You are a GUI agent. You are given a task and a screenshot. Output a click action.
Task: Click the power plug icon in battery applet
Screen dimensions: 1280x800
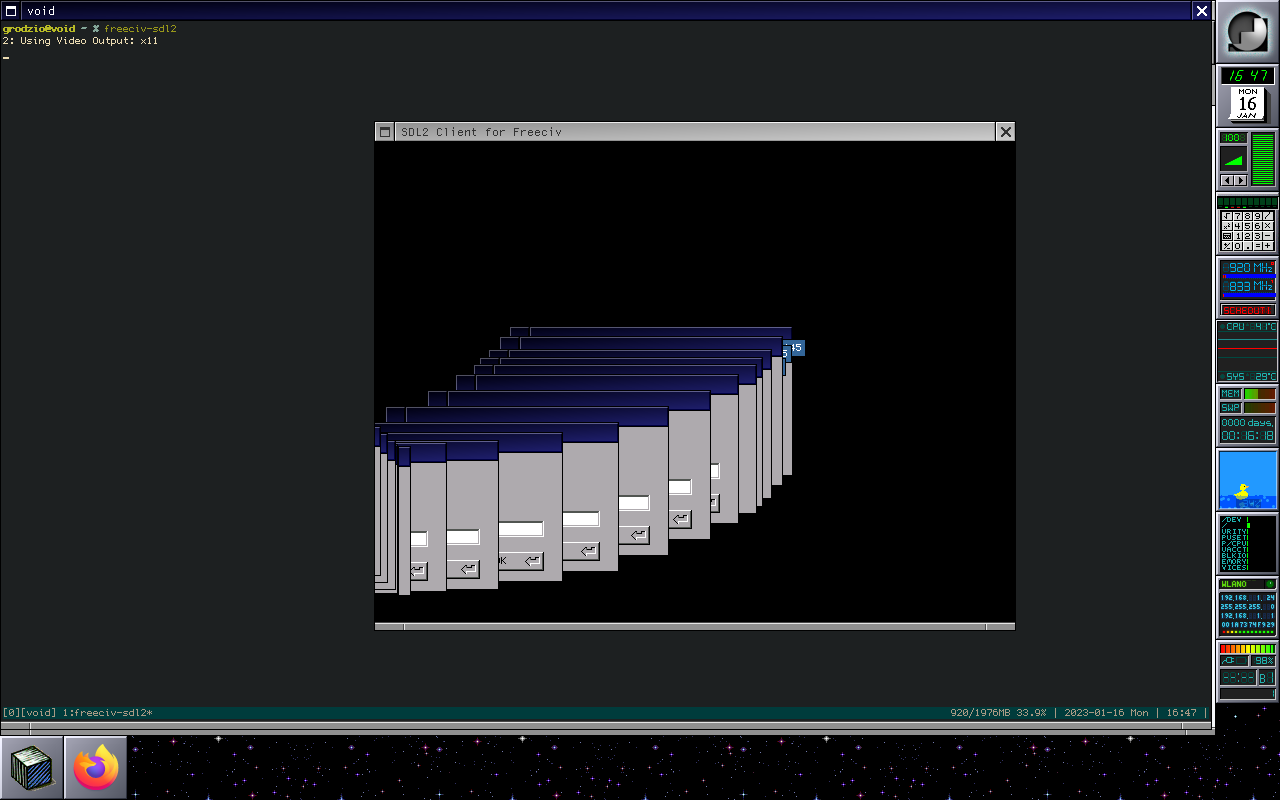(x=1228, y=660)
